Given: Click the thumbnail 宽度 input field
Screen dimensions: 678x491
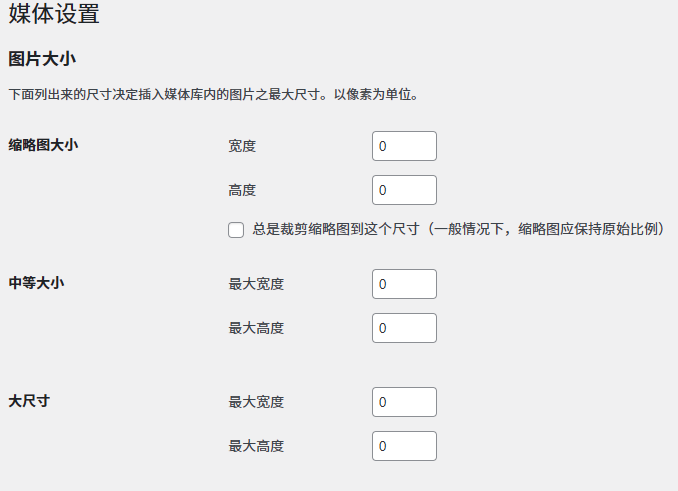Looking at the screenshot, I should tap(404, 146).
